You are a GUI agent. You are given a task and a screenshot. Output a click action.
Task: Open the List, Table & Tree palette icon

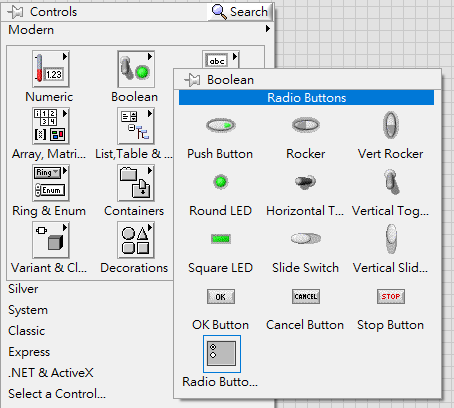[x=136, y=126]
